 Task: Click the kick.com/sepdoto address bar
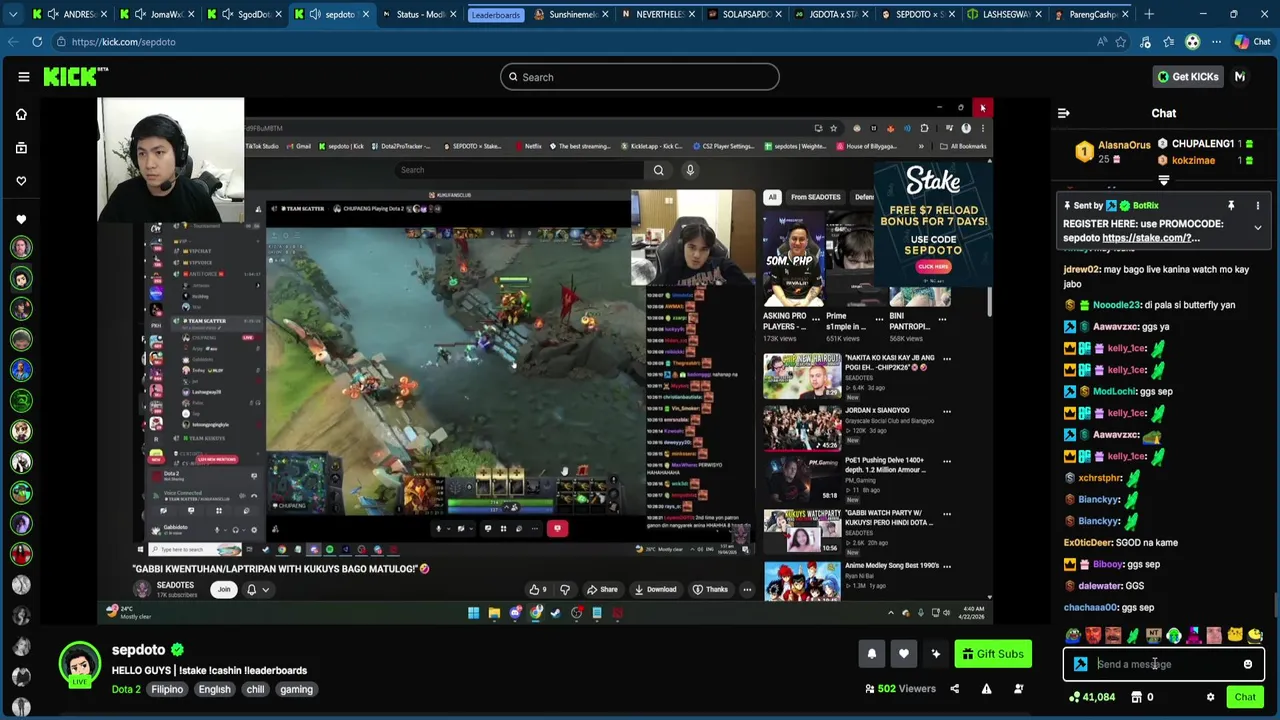570,42
